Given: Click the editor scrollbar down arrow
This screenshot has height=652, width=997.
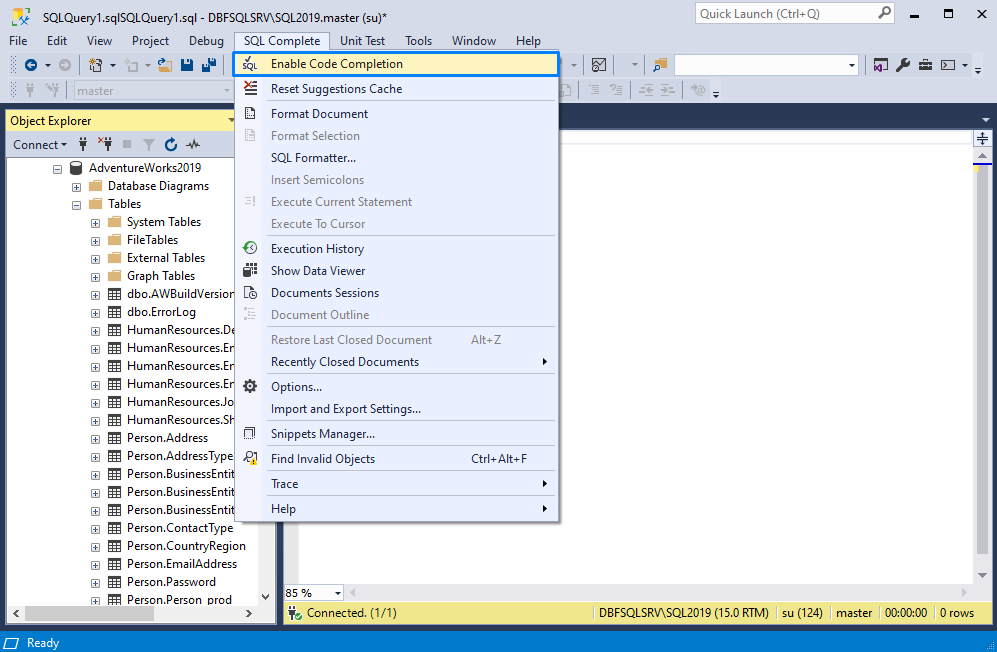Looking at the screenshot, I should [982, 575].
